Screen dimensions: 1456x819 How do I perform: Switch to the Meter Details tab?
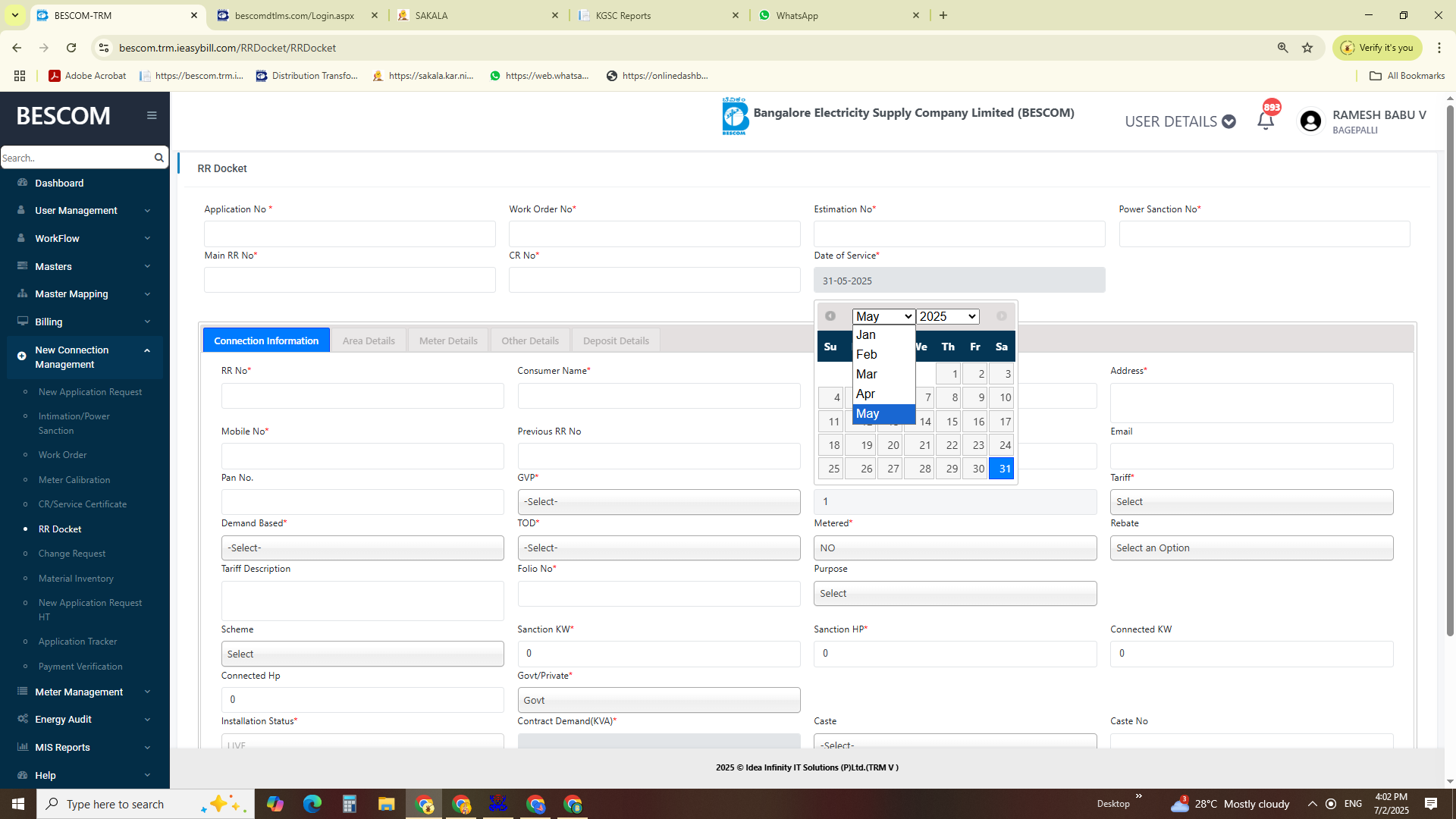448,340
